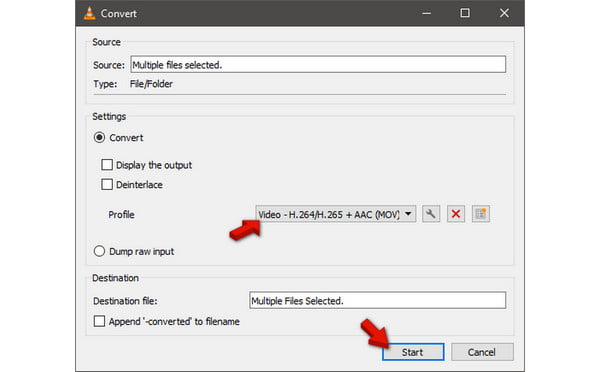Minimize the Convert window
Image resolution: width=600 pixels, height=372 pixels.
tap(427, 13)
